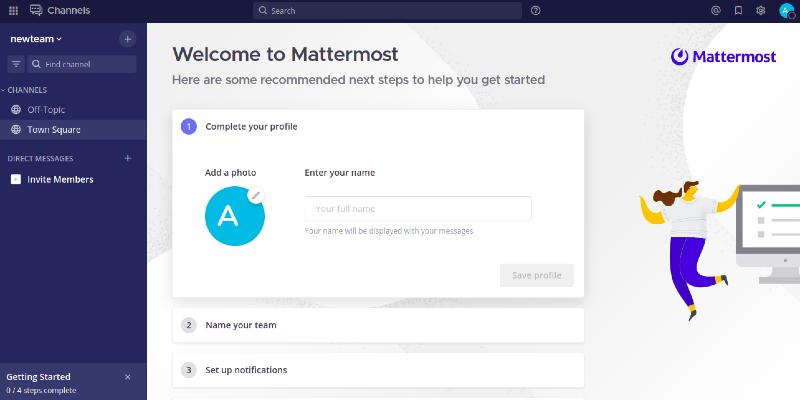Open the product switcher grid icon
Image resolution: width=800 pixels, height=400 pixels.
[13, 10]
